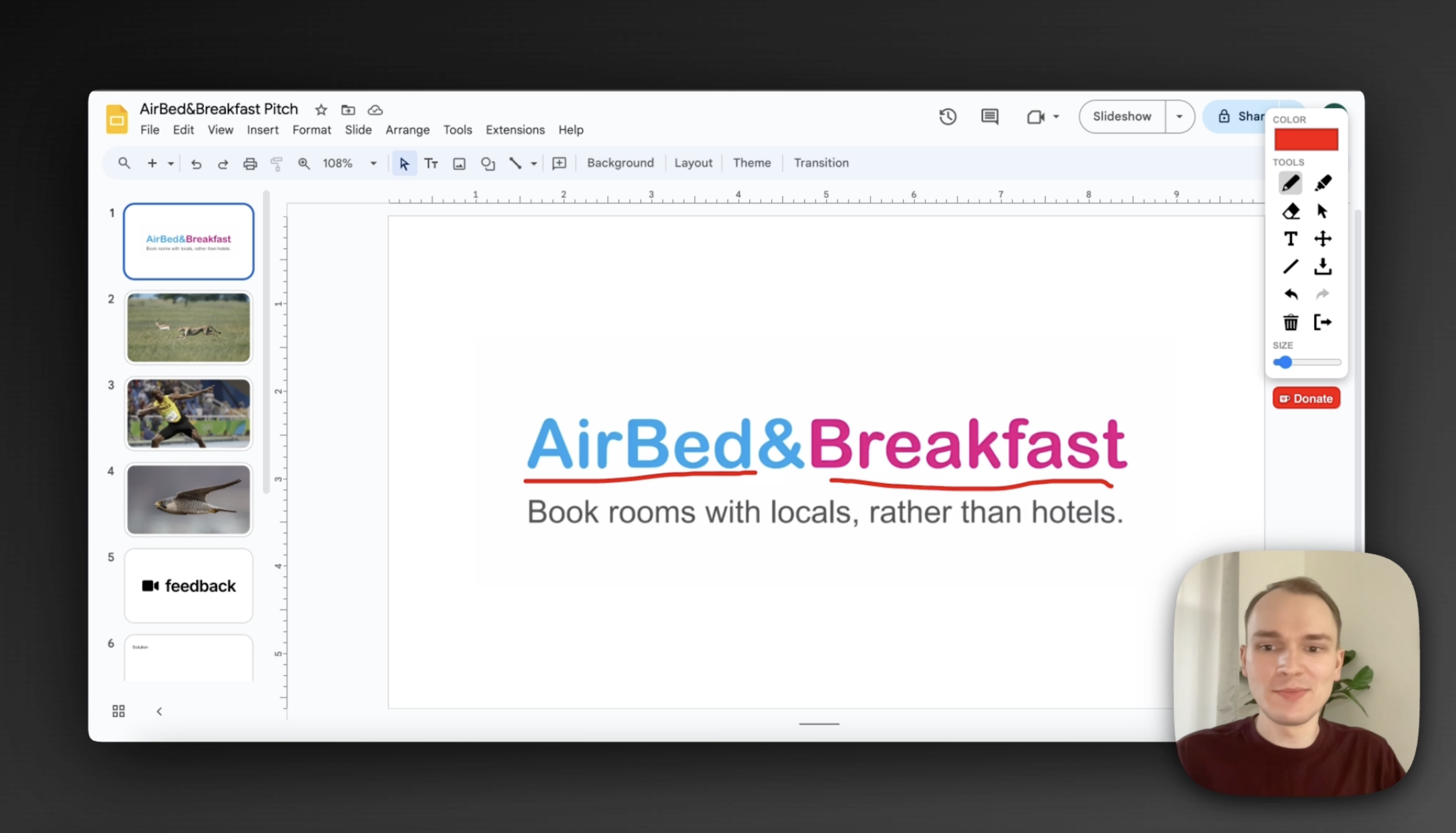Print the presentation

coord(250,163)
